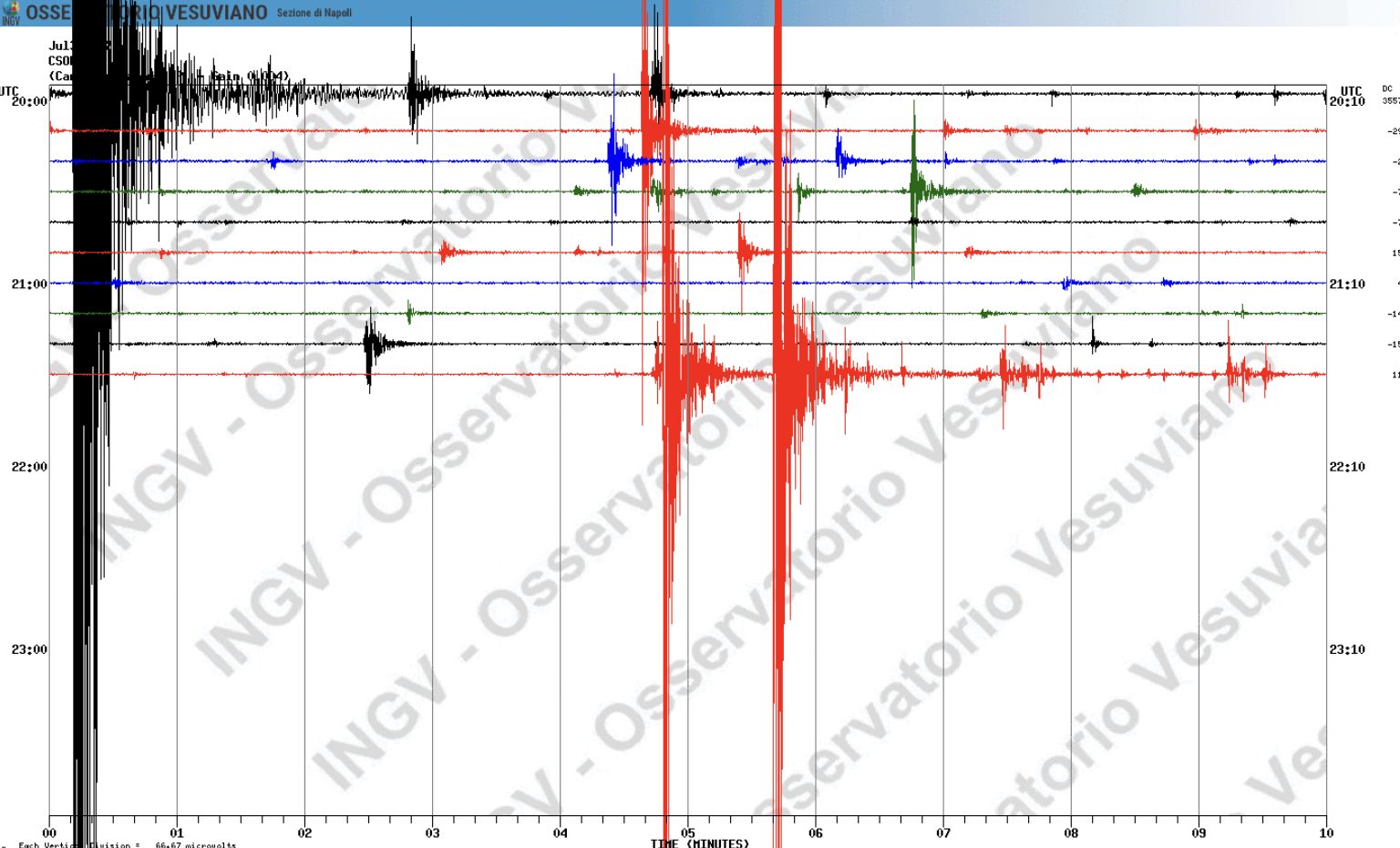Click the "VESUVIANO" title word in the banner
Screen dimensions: 1400x848
[x=216, y=13]
